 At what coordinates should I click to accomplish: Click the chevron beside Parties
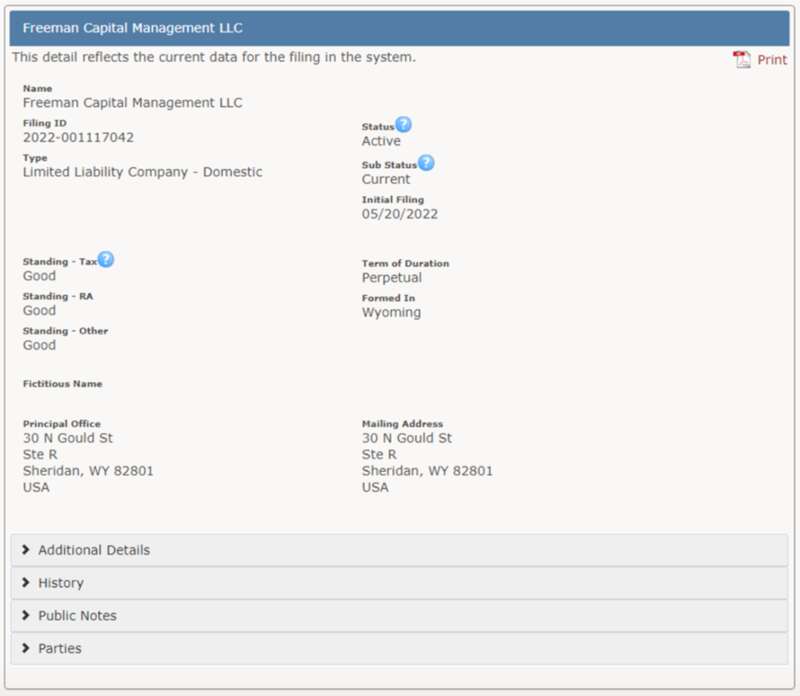point(26,648)
